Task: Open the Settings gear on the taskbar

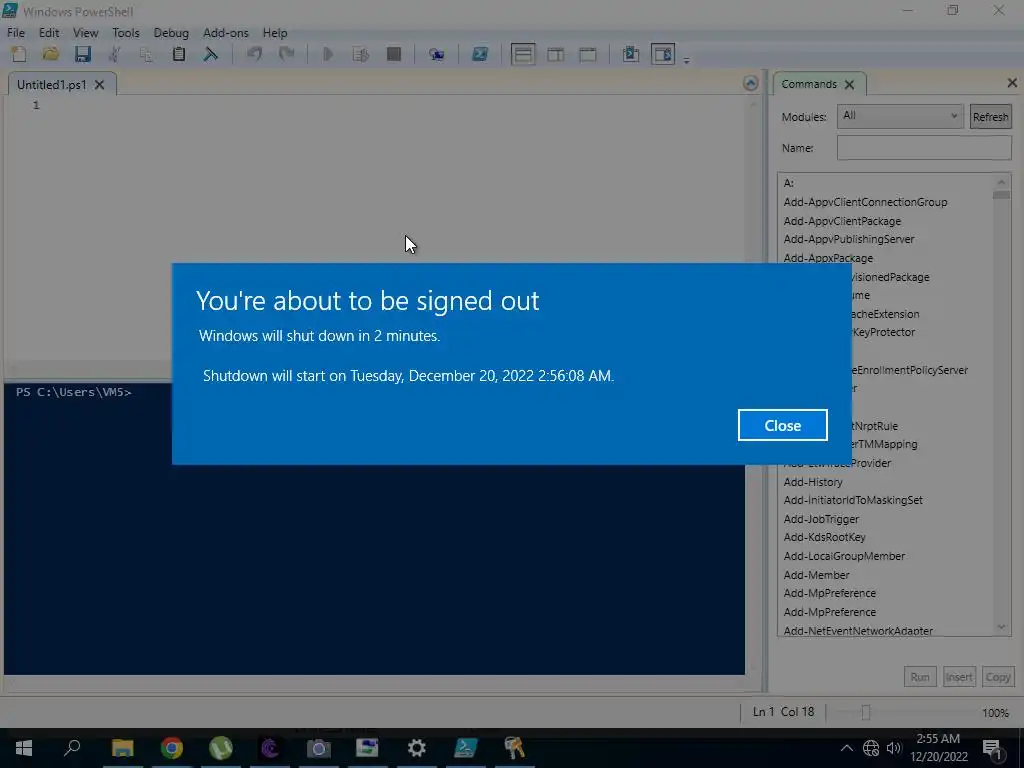Action: (x=416, y=748)
